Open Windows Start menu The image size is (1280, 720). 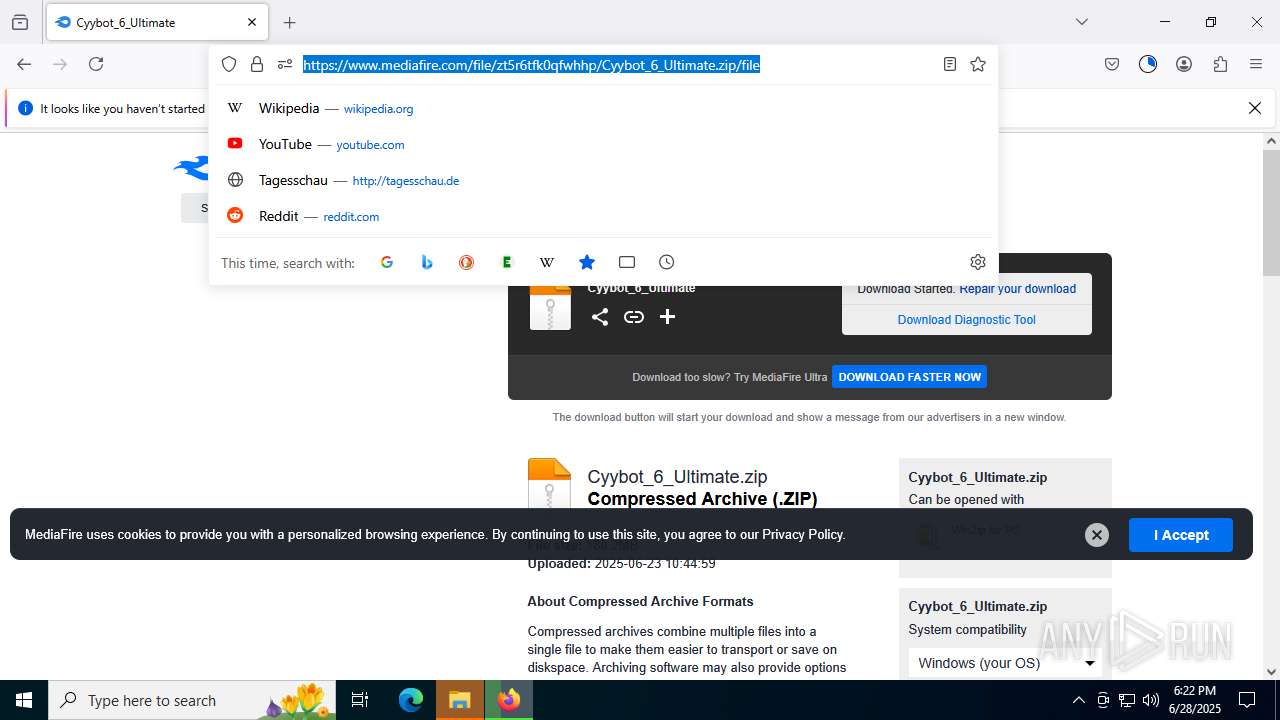24,700
